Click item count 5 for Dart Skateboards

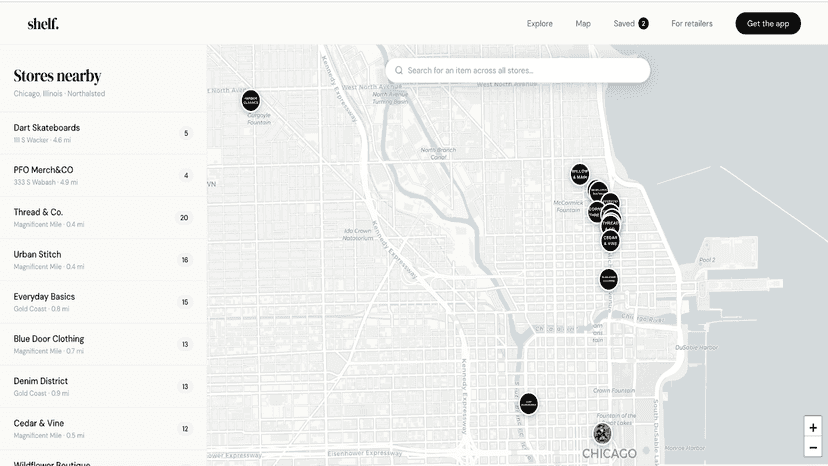(x=186, y=133)
